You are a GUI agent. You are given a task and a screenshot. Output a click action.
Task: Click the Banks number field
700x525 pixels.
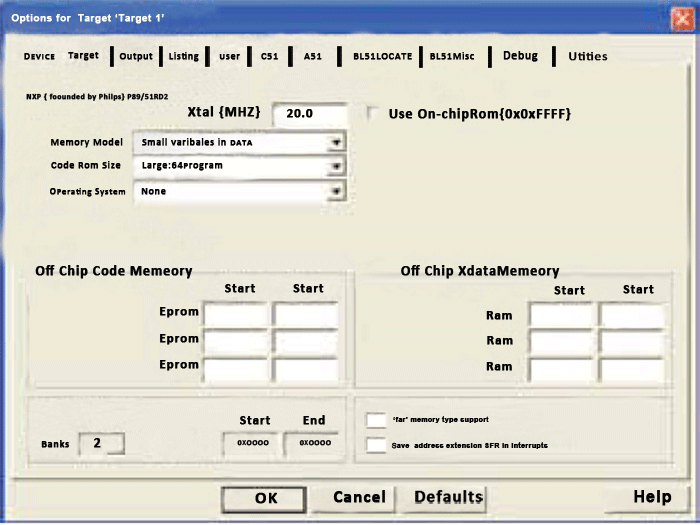point(102,443)
